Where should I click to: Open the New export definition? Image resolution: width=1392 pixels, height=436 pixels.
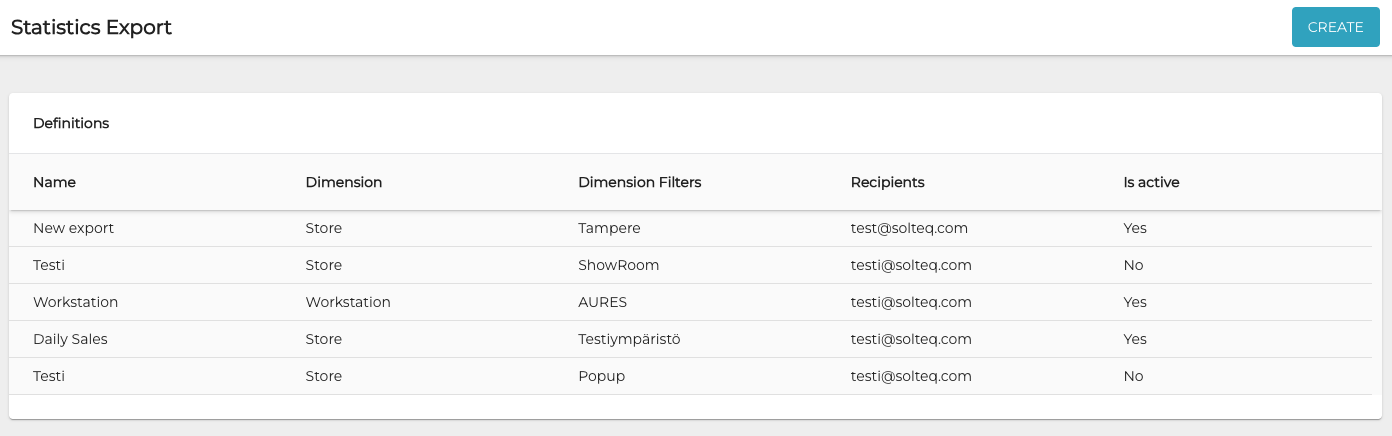point(73,228)
